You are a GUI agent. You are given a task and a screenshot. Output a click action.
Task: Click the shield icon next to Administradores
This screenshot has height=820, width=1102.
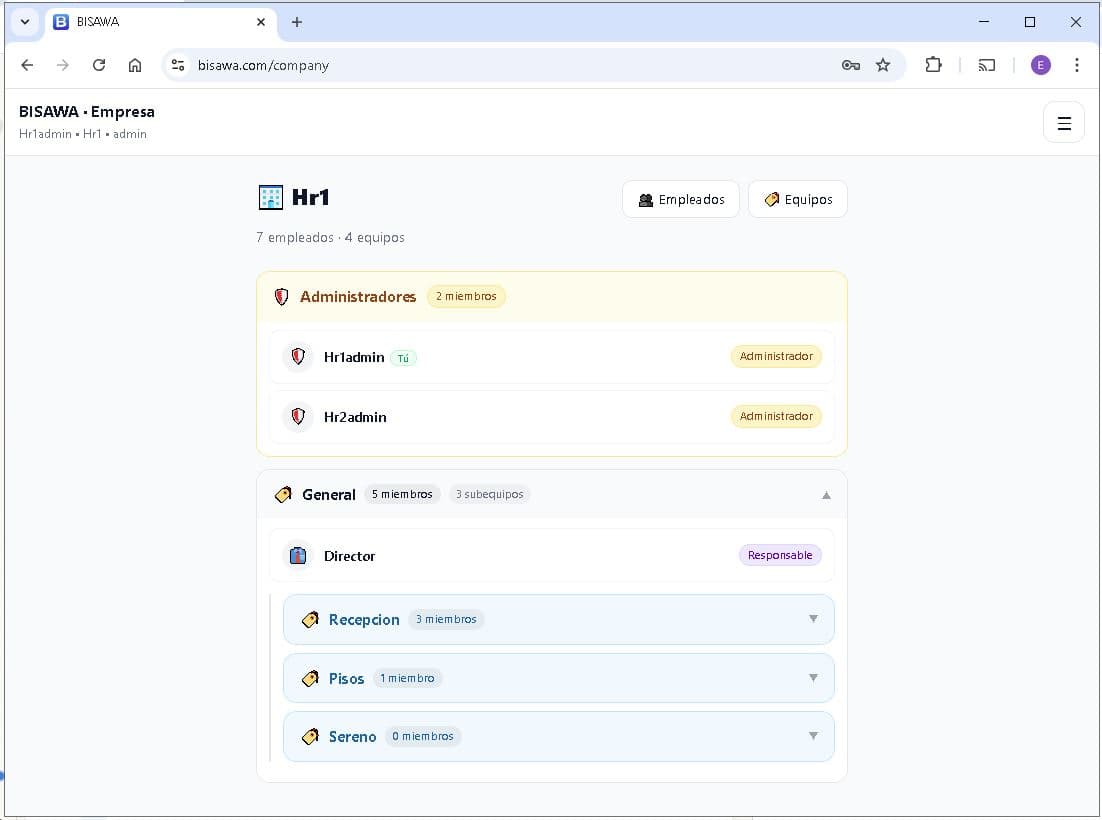281,296
